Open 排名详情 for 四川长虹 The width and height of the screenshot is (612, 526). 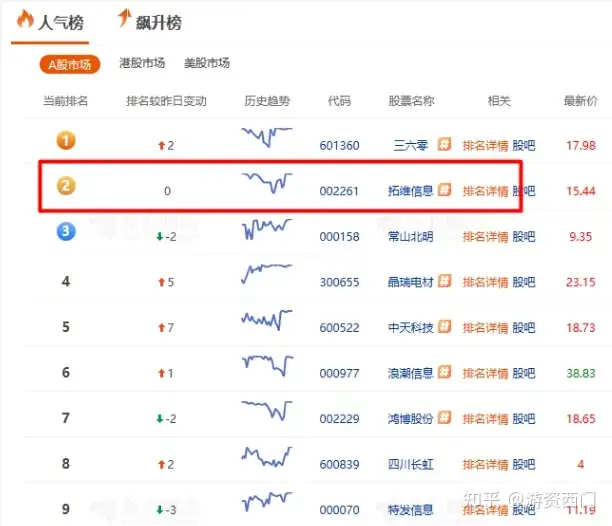(486, 464)
